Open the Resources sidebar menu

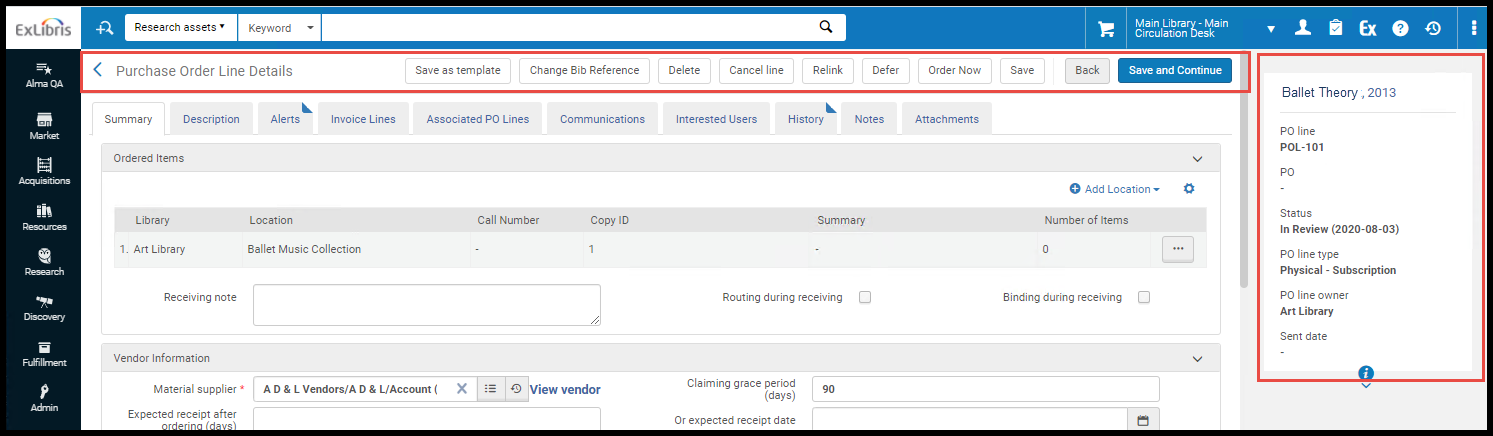click(x=44, y=217)
